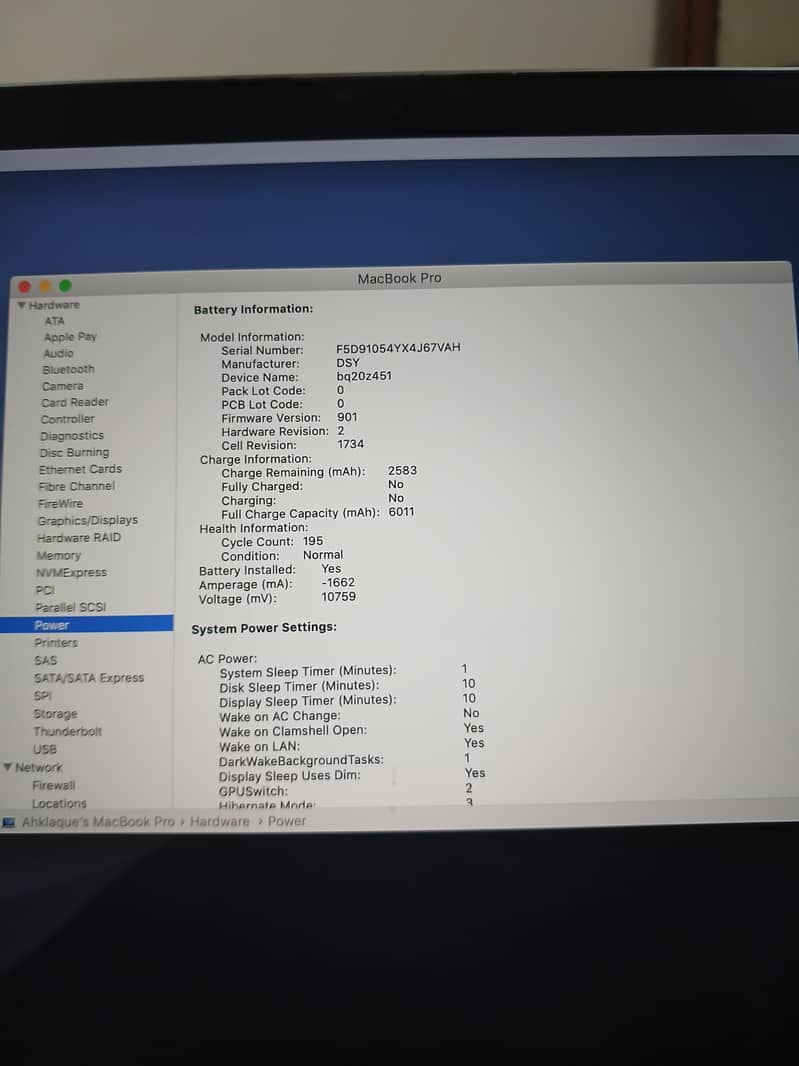Click voltage value 10759

coord(338,597)
